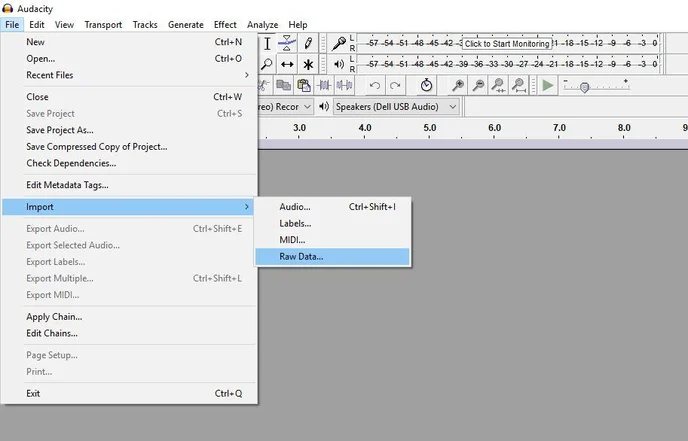Choose Check Dependencies...

click(x=129, y=163)
